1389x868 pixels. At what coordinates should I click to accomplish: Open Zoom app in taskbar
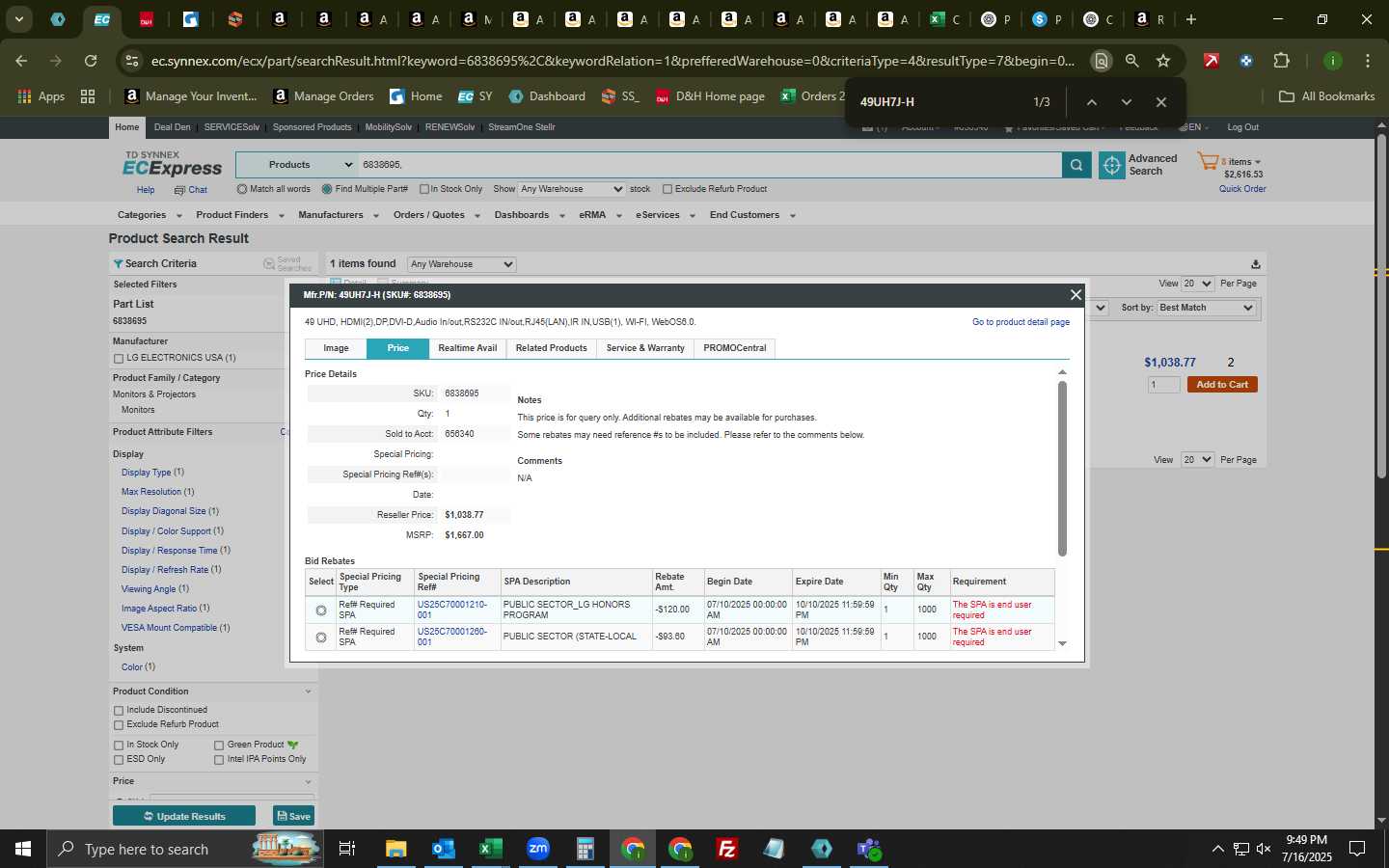pos(538,849)
